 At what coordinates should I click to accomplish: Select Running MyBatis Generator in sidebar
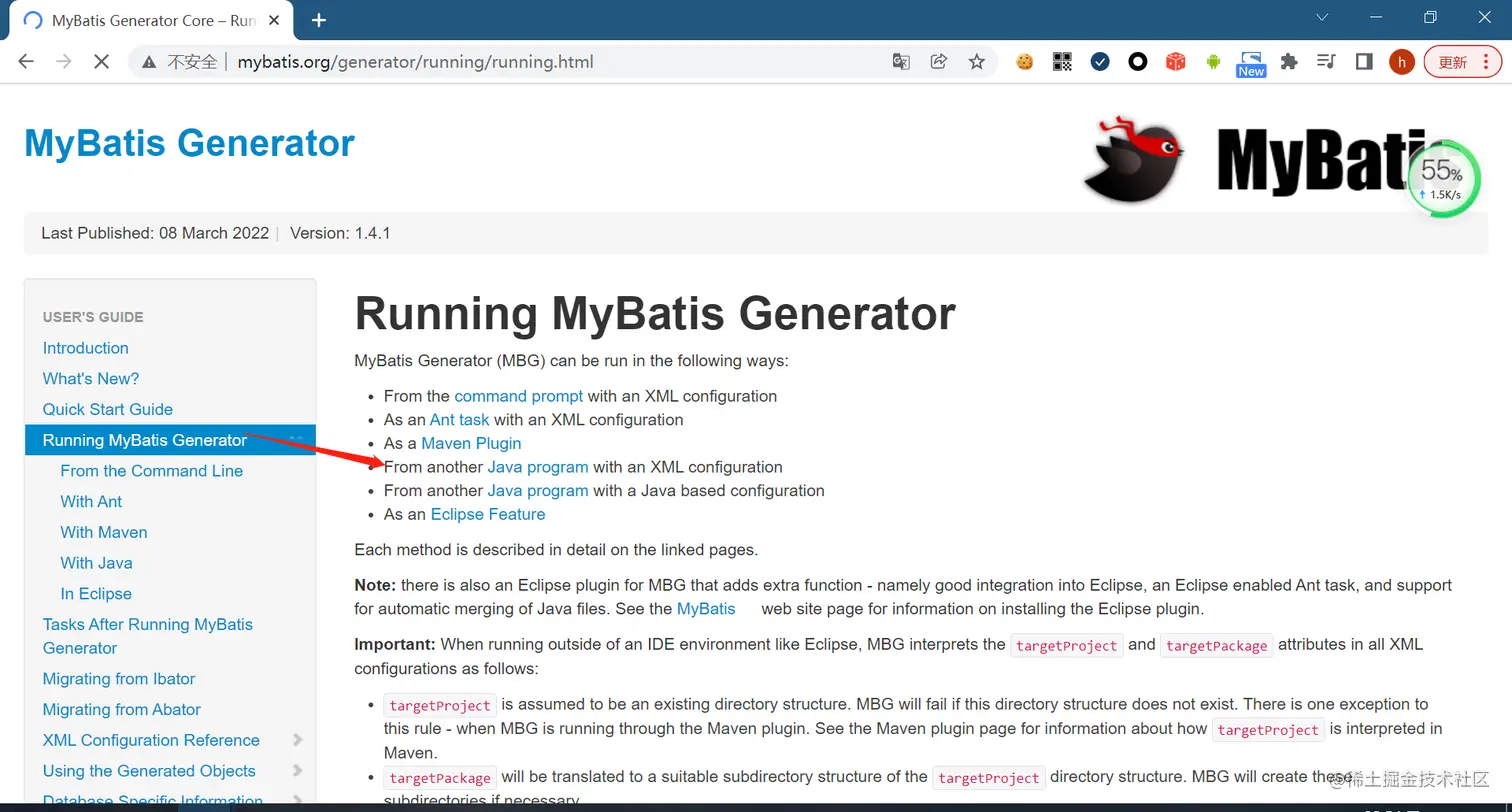click(170, 440)
